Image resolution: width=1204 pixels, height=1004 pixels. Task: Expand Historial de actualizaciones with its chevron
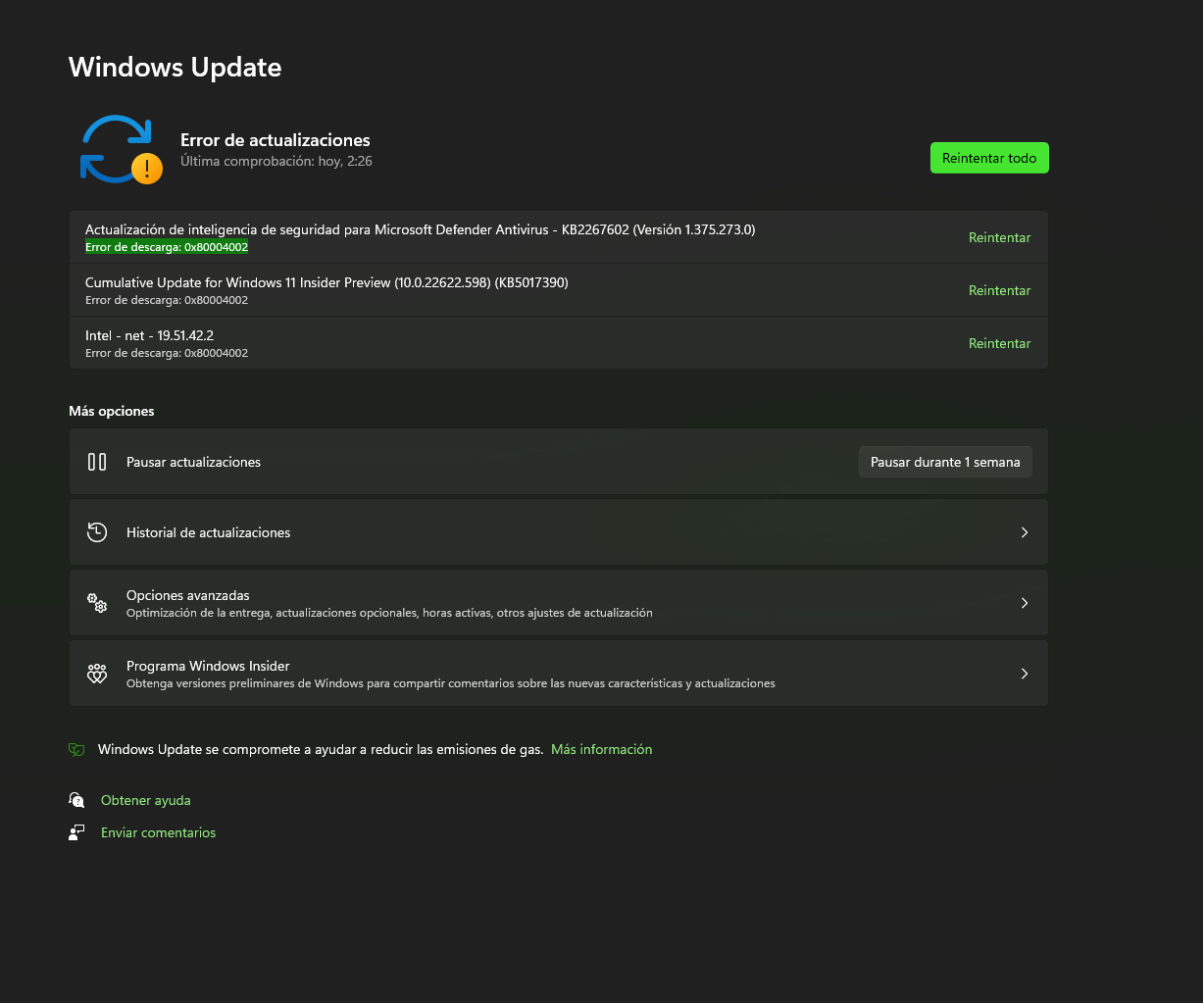pos(1025,532)
